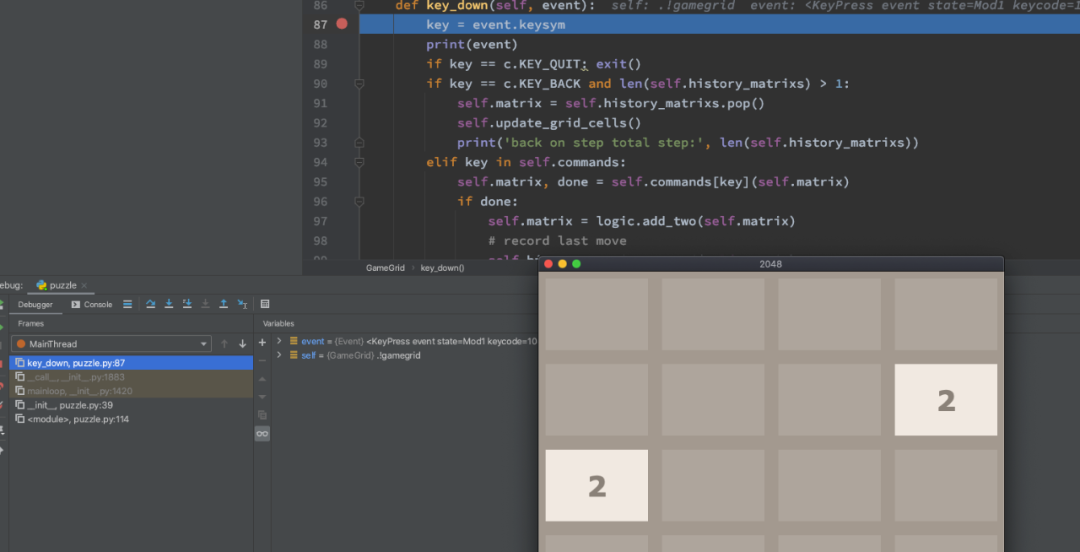Viewport: 1080px width, 552px height.
Task: Collapse the code fold marker at line 90
Action: click(359, 83)
